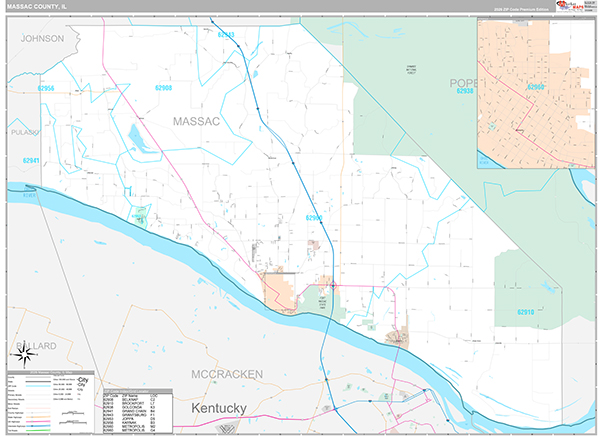
Task: Click the 2025 ZIP Code Premium Edition text
Action: [521, 9]
